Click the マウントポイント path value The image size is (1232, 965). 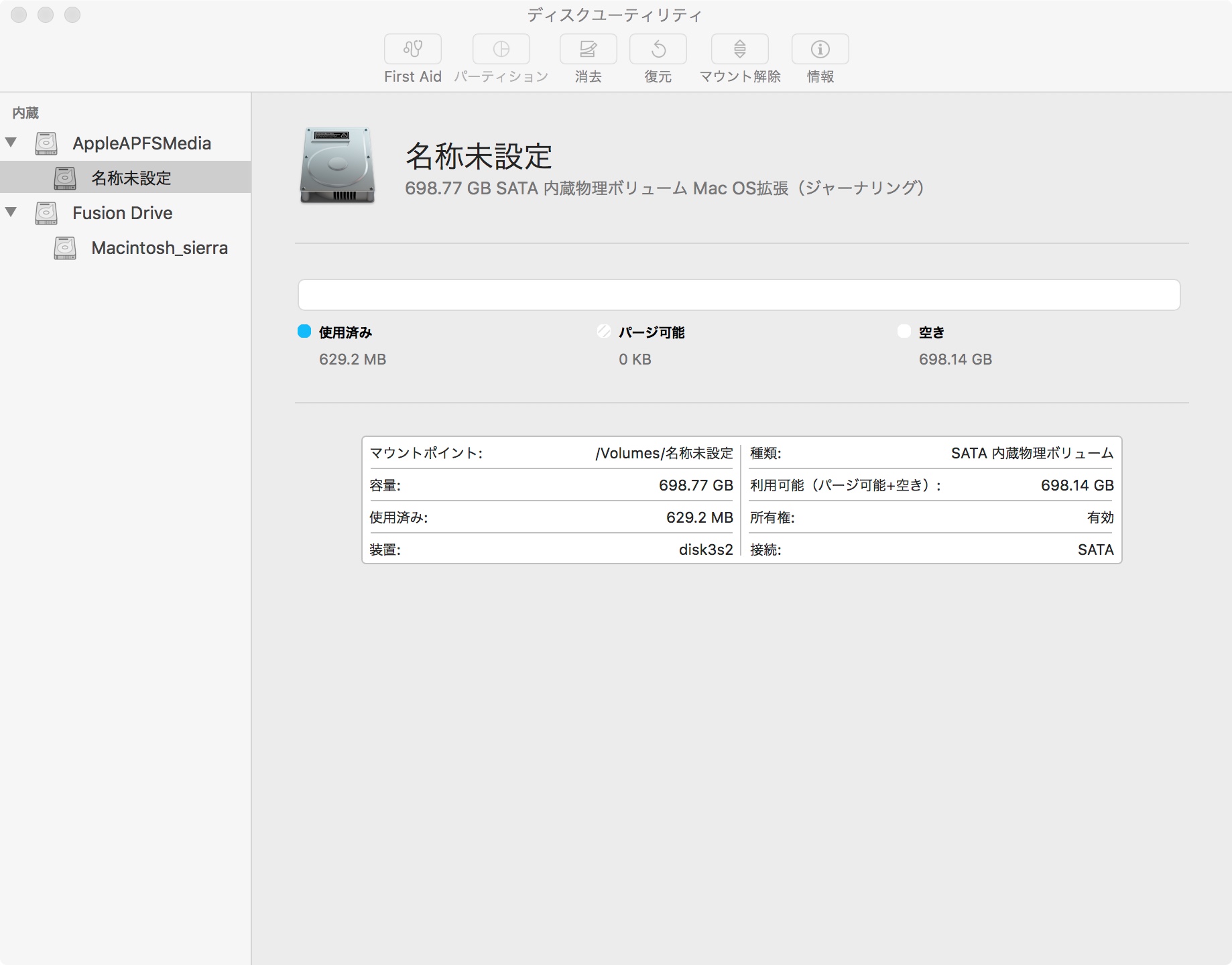point(664,453)
